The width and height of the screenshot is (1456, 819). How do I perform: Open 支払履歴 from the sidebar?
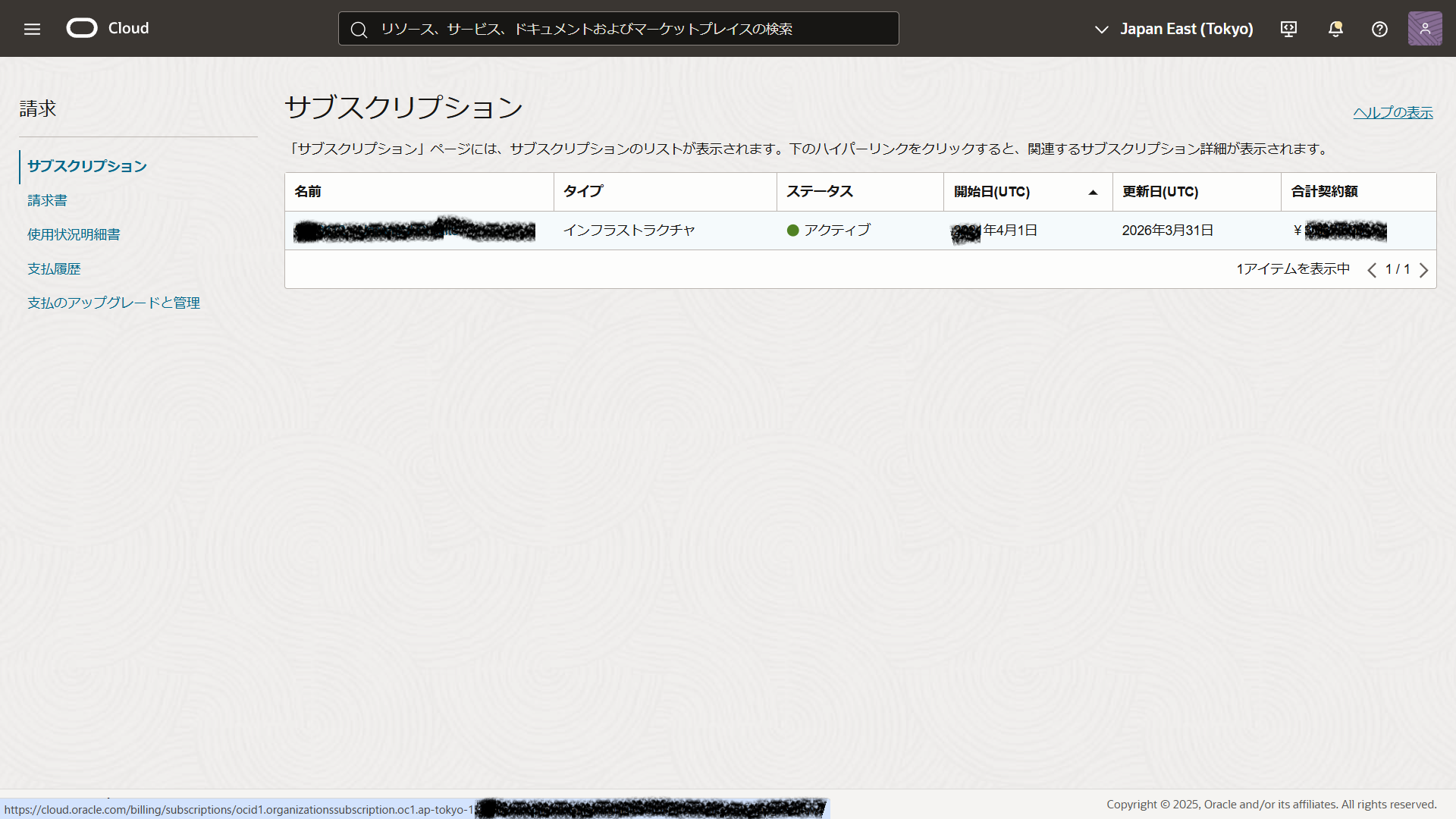[54, 268]
